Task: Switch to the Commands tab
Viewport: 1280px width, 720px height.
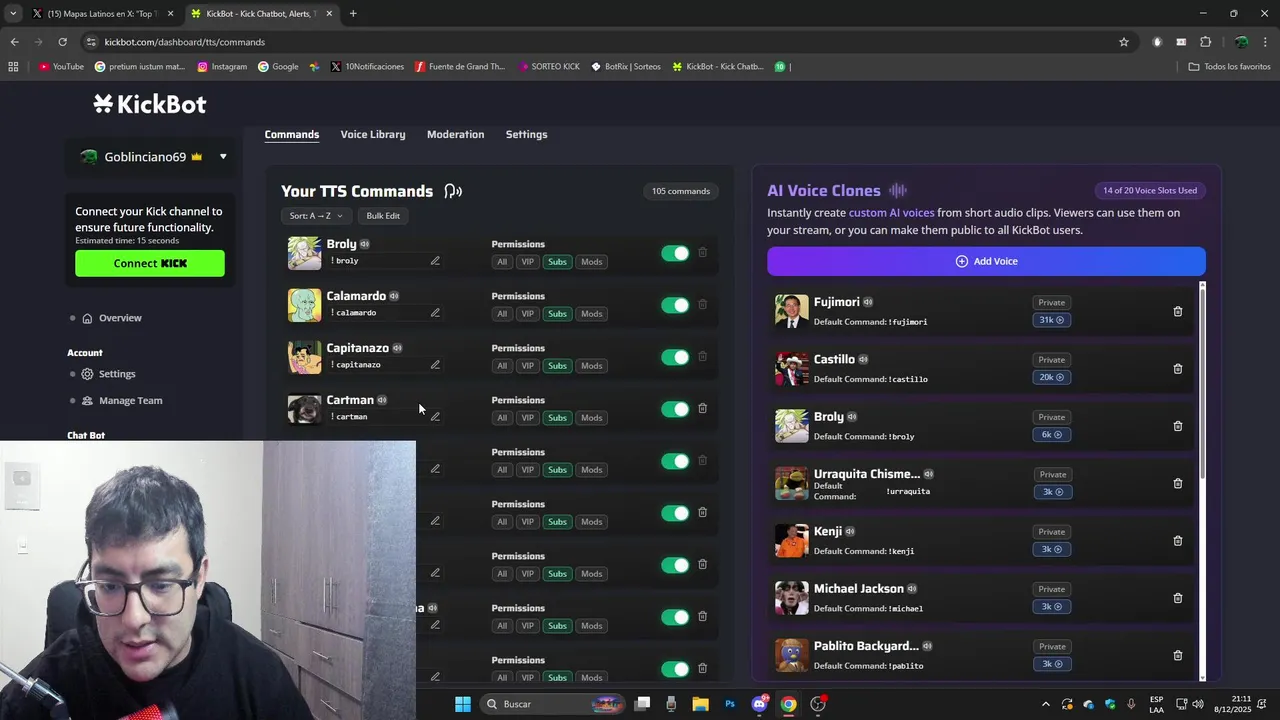Action: click(292, 135)
